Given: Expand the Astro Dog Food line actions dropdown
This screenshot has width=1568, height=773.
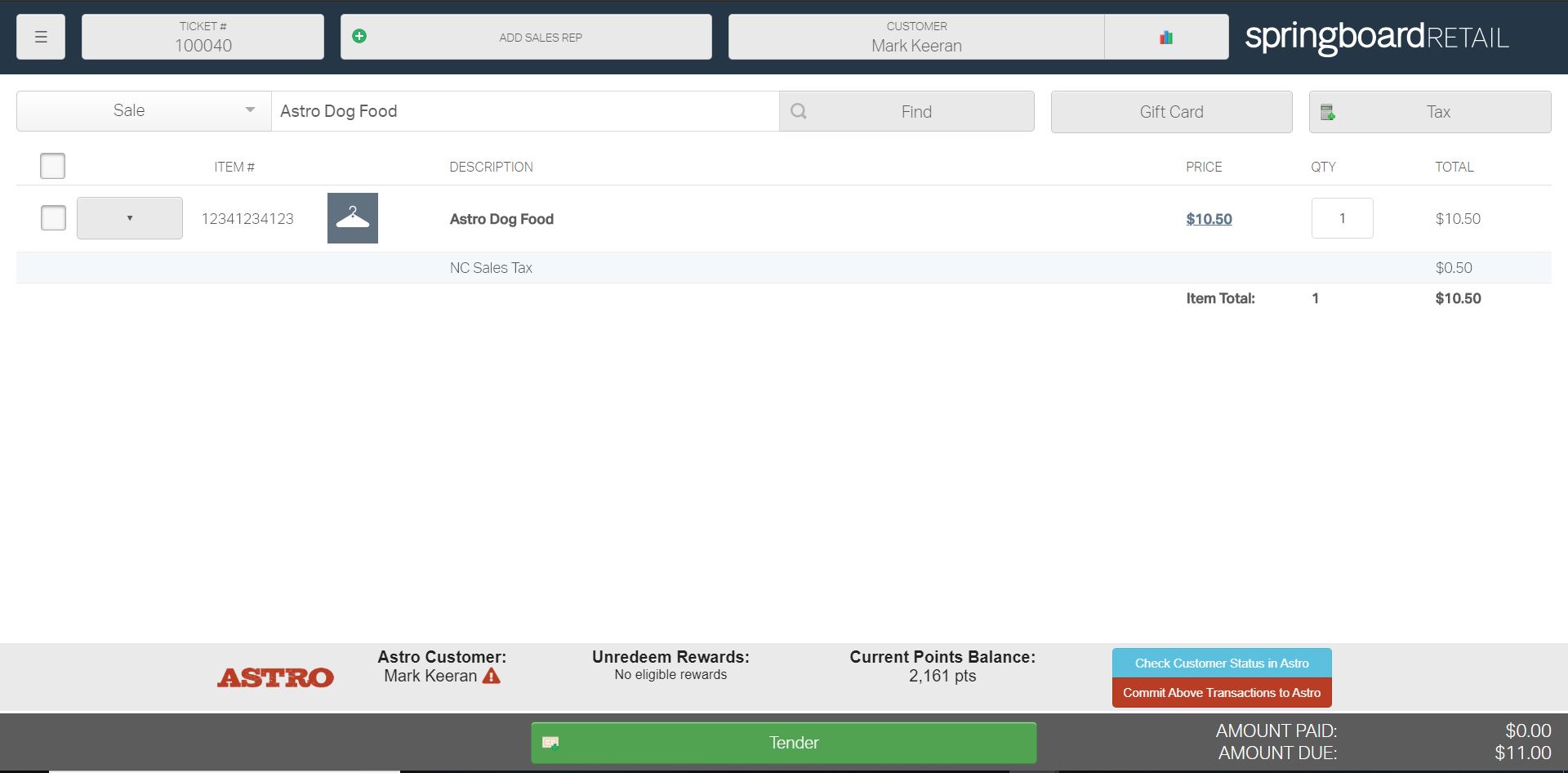Looking at the screenshot, I should [x=130, y=218].
